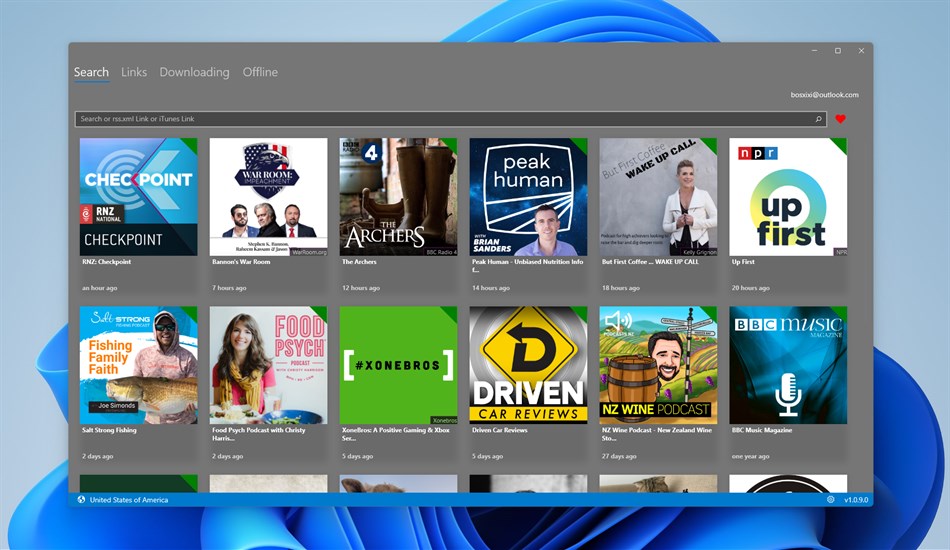Open the NZ Wine Podcast cover
Screen dimensions: 950x550
click(658, 365)
